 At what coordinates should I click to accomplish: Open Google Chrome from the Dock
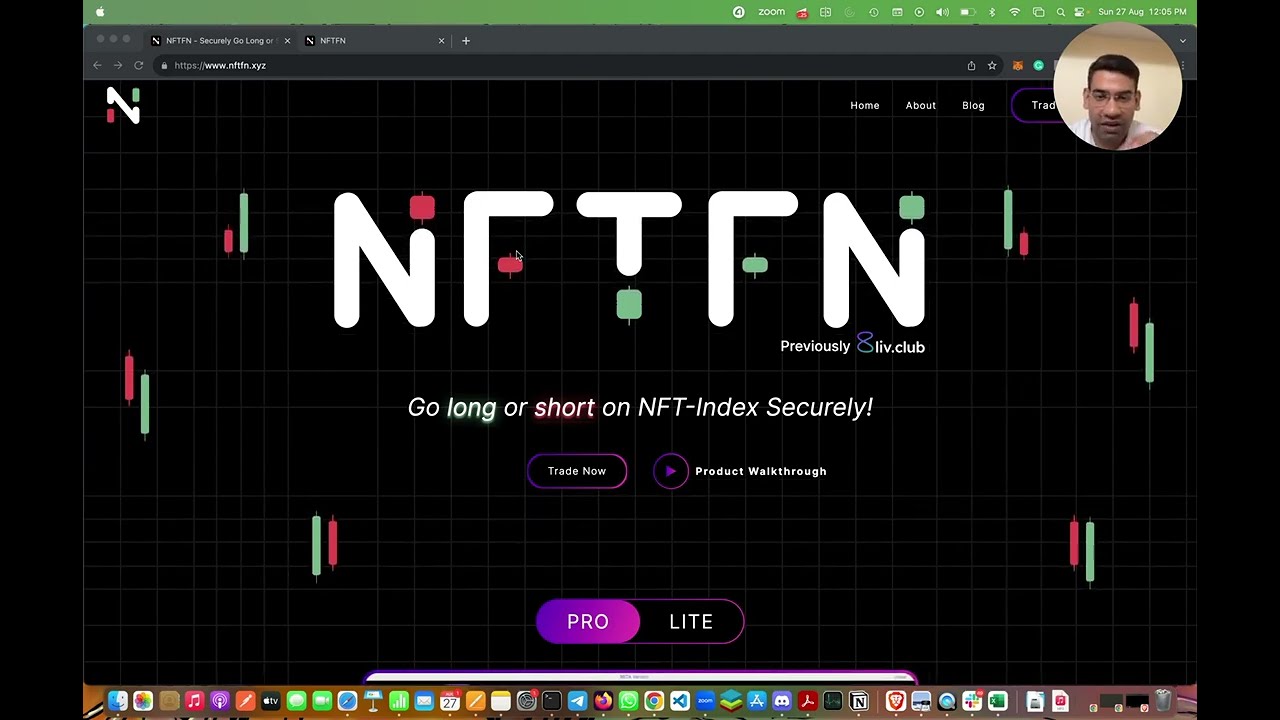[x=654, y=701]
